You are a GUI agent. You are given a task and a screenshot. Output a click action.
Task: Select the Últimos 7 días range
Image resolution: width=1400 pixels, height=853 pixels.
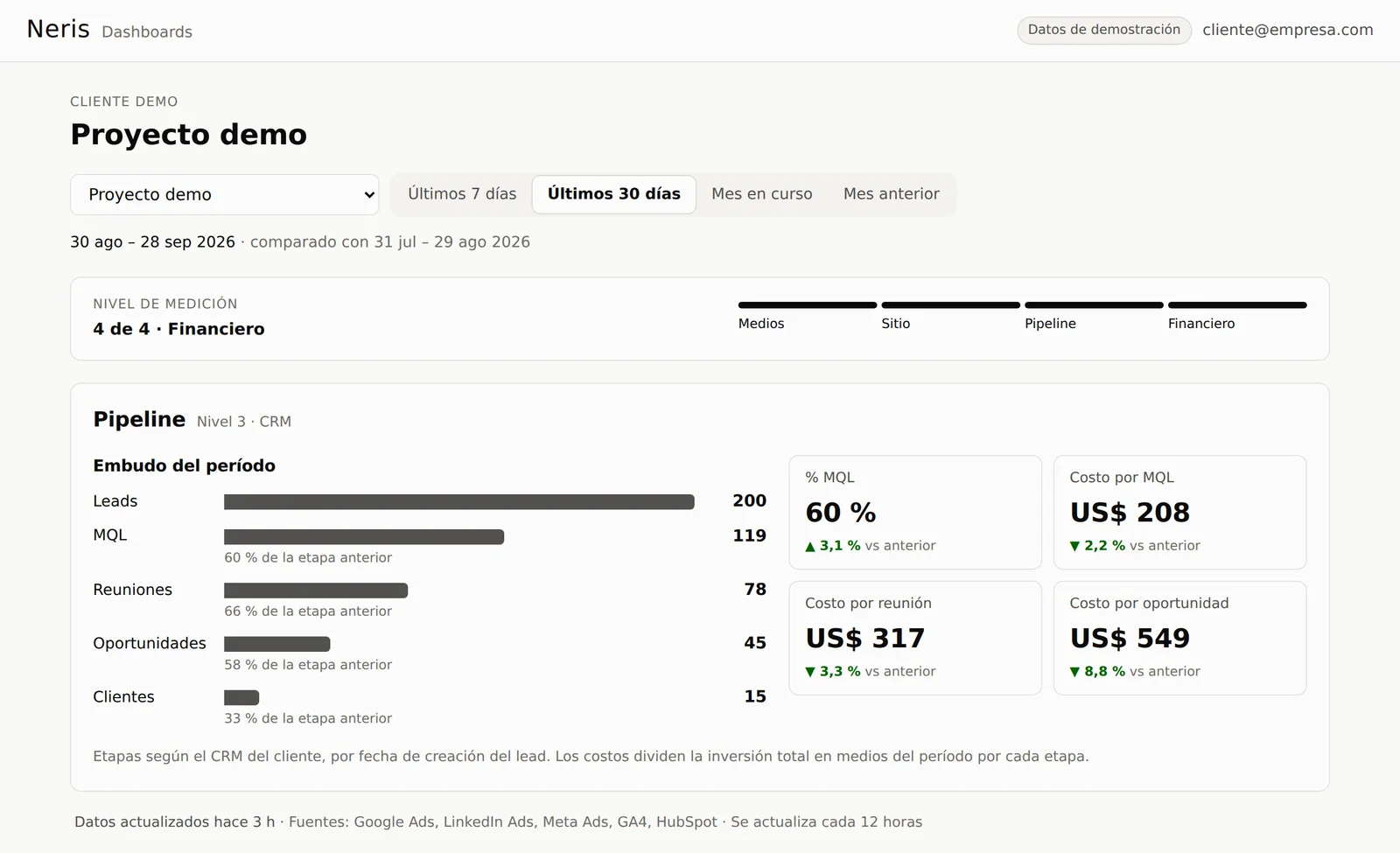(x=462, y=194)
